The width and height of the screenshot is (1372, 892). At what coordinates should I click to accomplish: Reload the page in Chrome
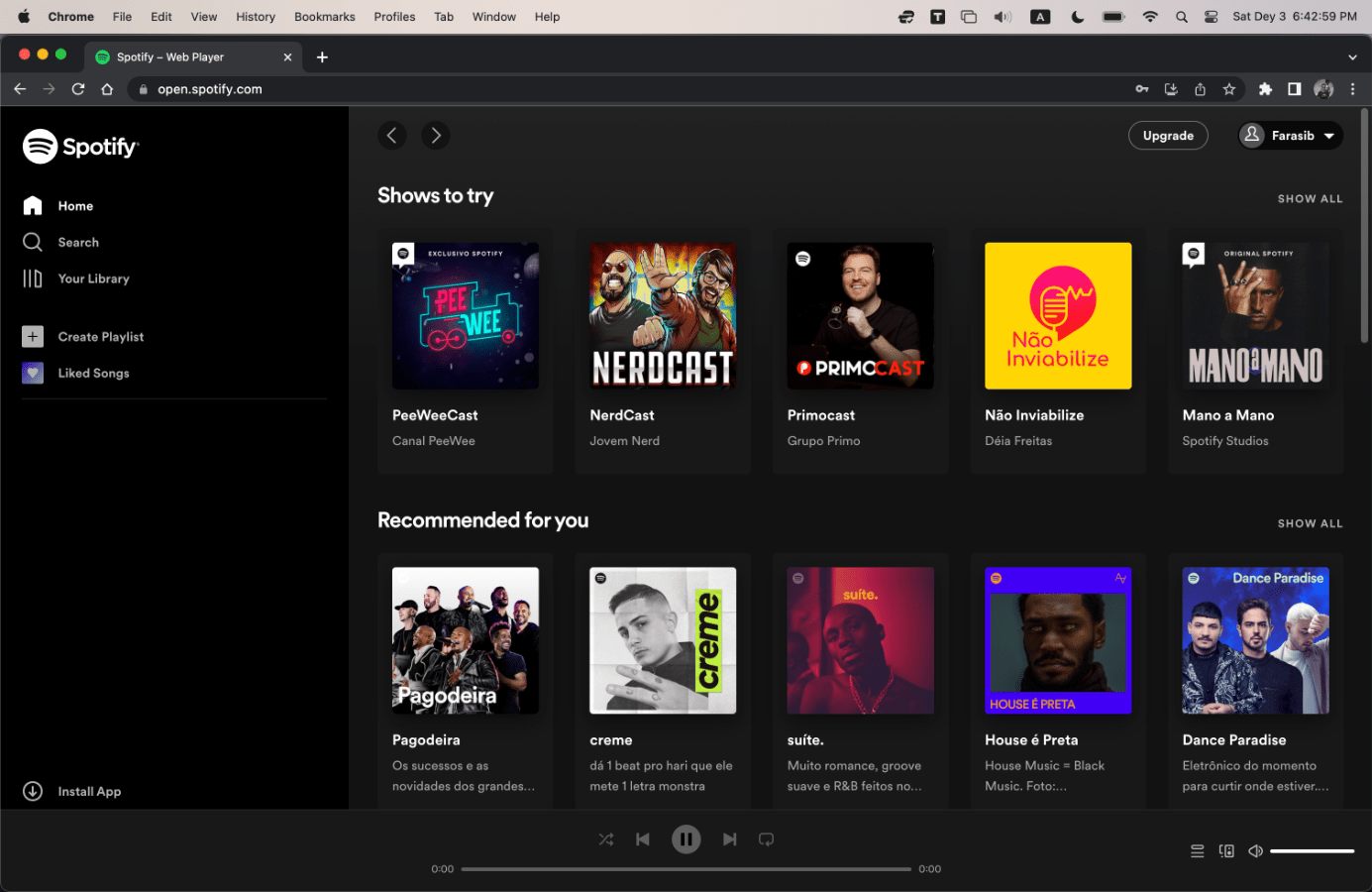pos(78,89)
